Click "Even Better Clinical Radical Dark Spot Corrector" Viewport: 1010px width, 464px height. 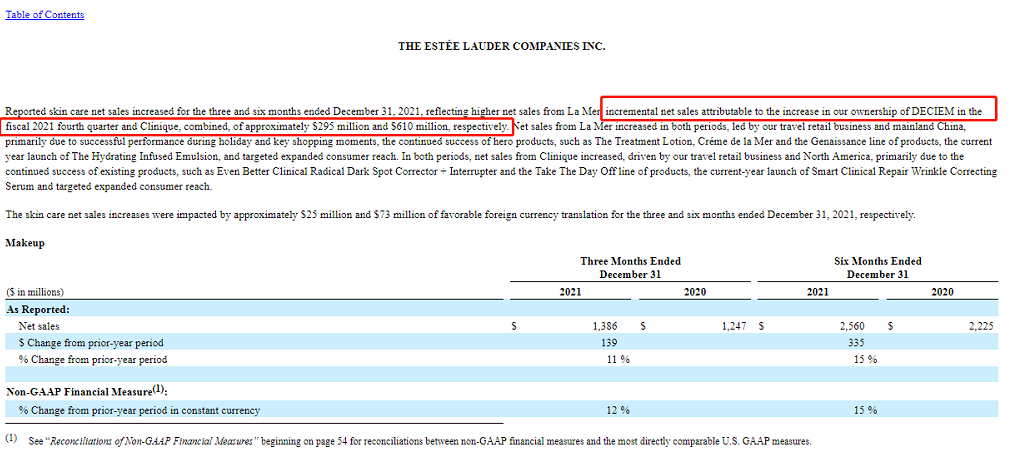pos(328,172)
